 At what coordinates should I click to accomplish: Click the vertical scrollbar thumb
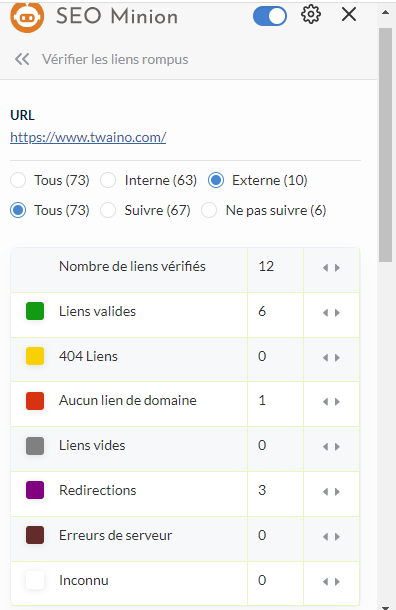[385, 145]
